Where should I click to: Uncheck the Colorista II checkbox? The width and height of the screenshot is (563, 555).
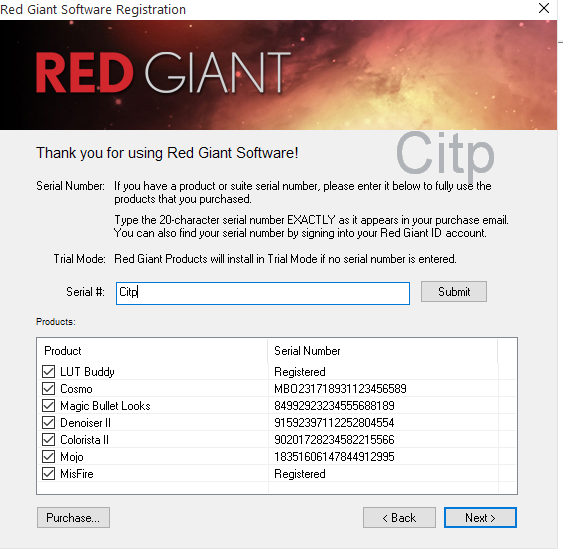pos(48,440)
